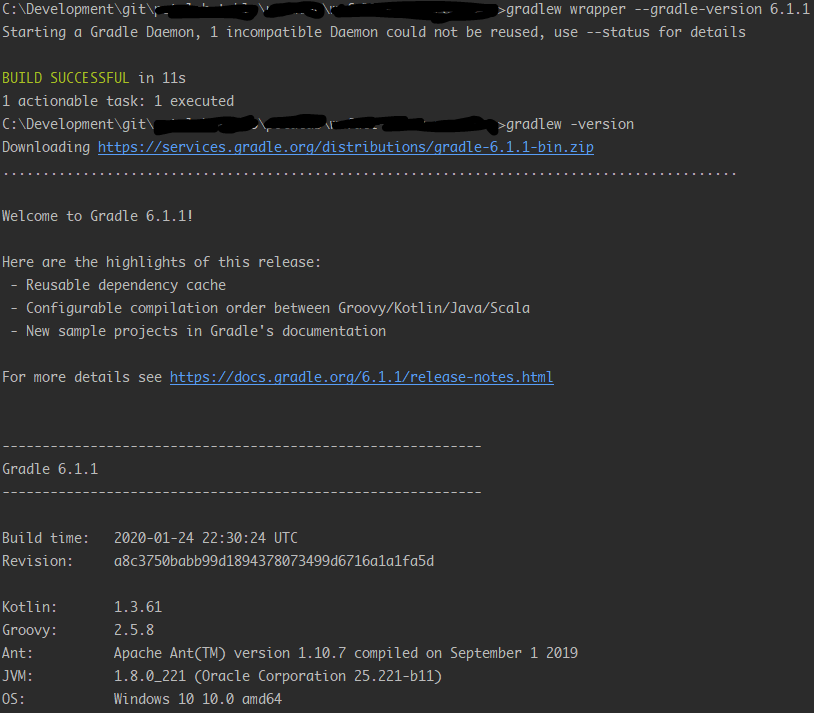Image resolution: width=814 pixels, height=713 pixels.
Task: Click 'Apache Ant(TM) version 1.10.7' text
Action: (229, 653)
